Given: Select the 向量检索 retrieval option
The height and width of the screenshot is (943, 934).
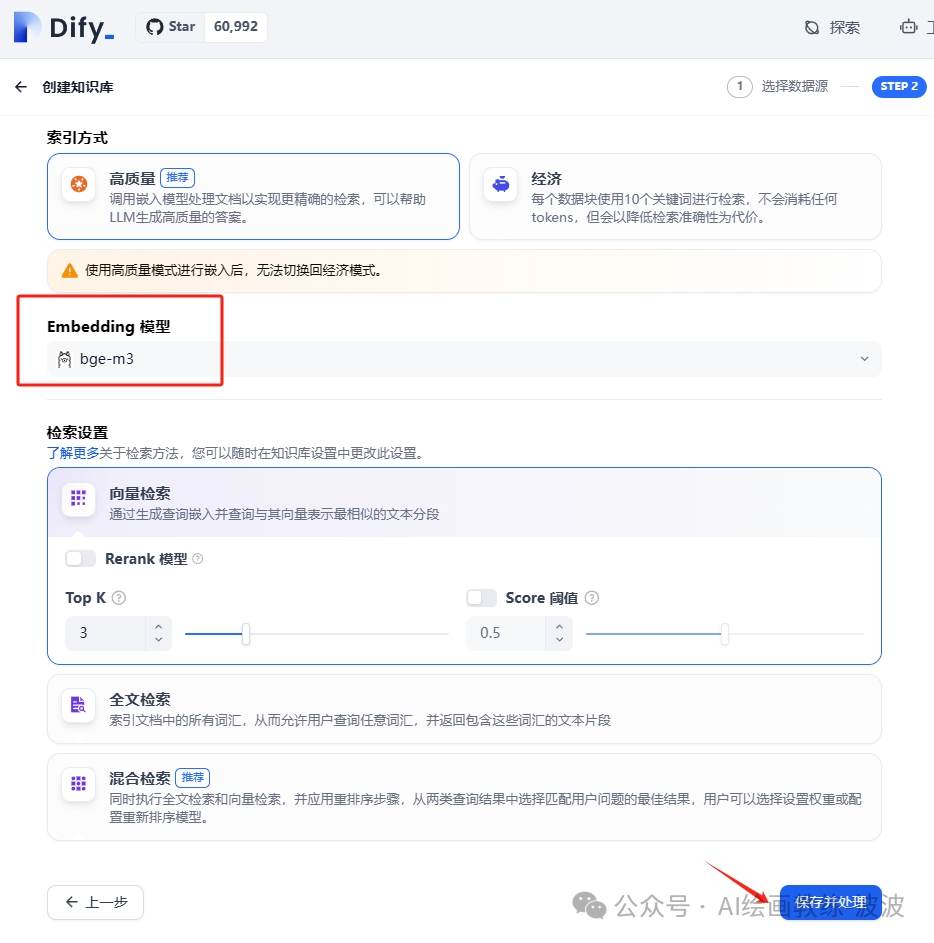Looking at the screenshot, I should click(464, 502).
